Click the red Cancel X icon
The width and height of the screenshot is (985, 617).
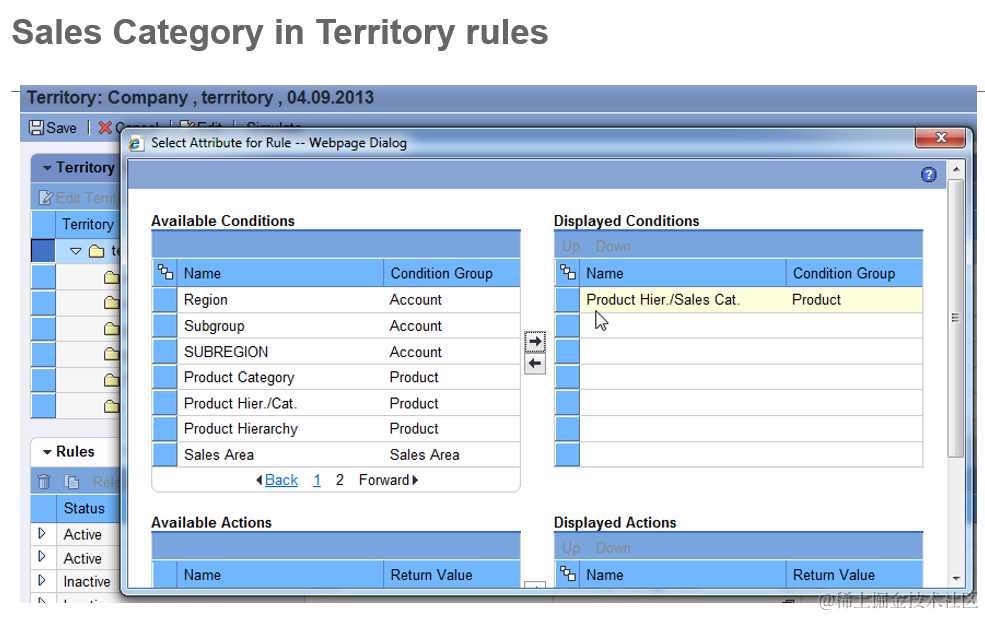point(105,128)
